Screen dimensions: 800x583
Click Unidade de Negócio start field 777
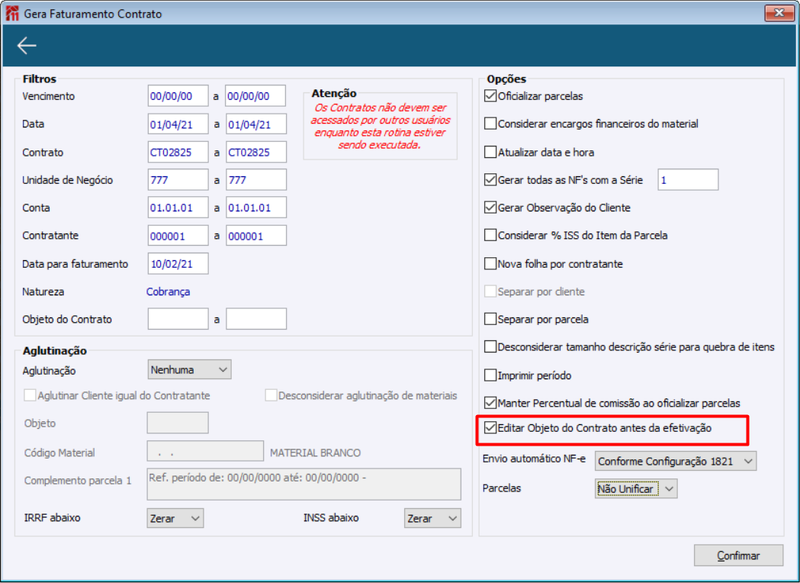[178, 180]
